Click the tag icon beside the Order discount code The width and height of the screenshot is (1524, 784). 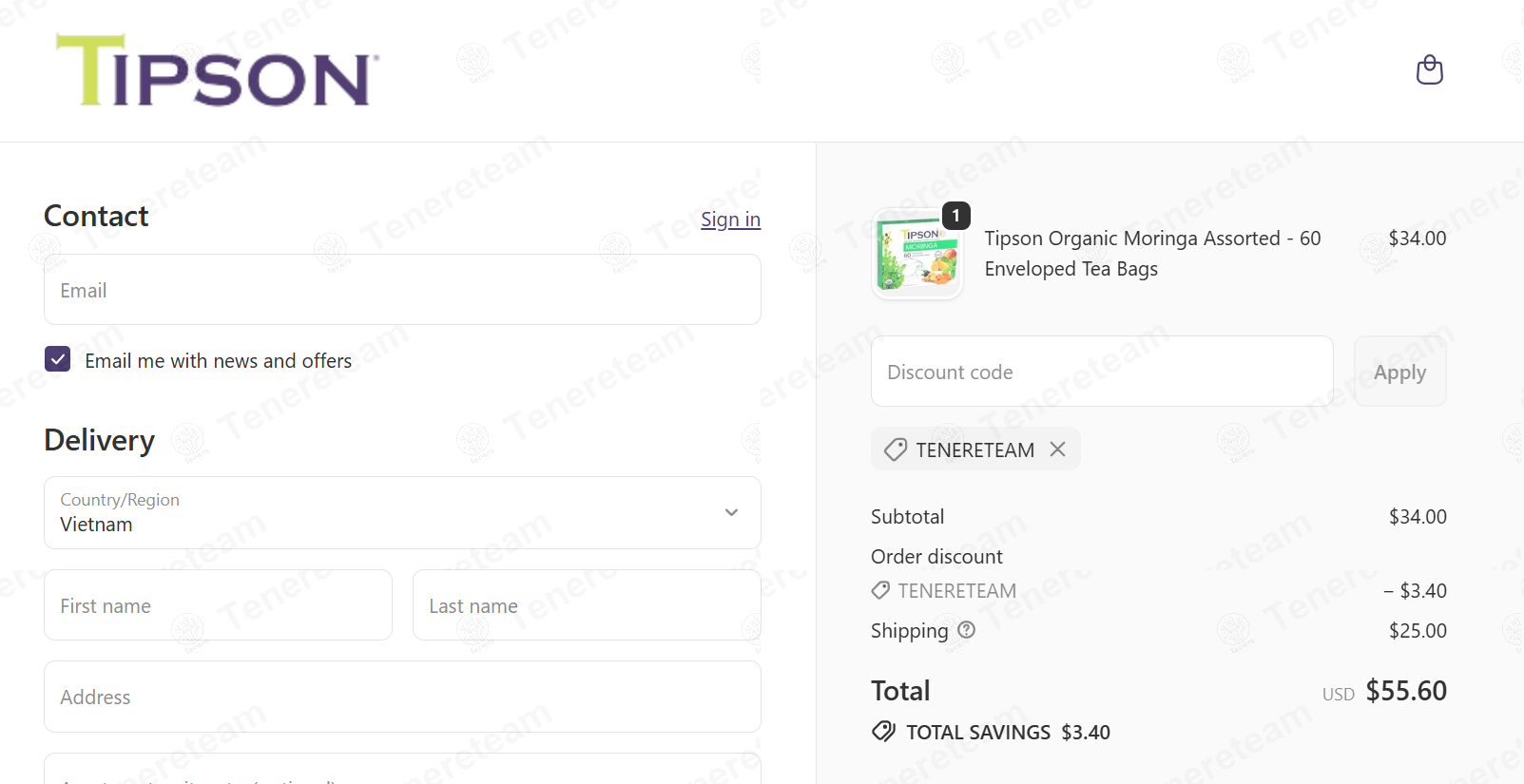pos(880,591)
